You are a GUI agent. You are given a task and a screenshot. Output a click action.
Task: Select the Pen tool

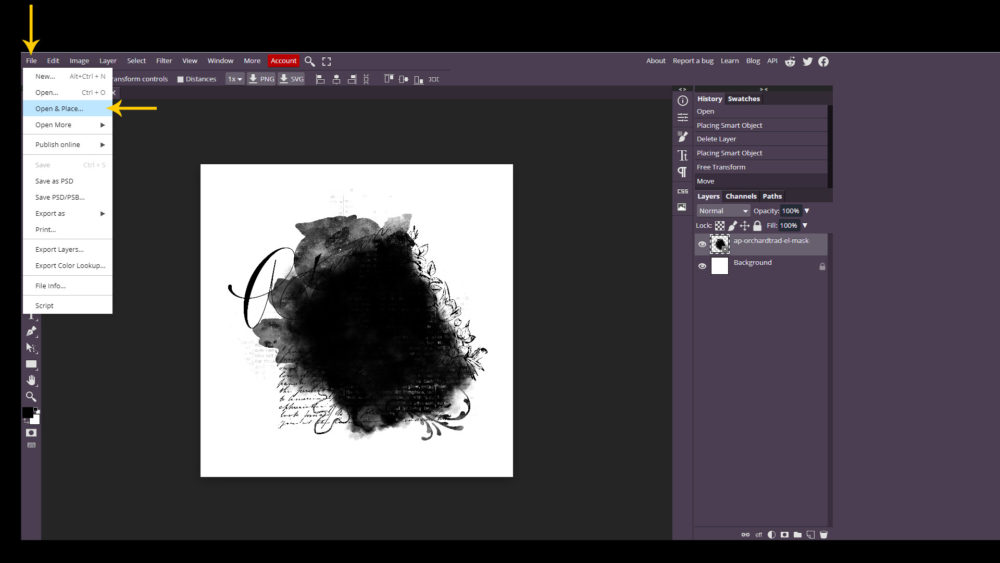click(31, 331)
